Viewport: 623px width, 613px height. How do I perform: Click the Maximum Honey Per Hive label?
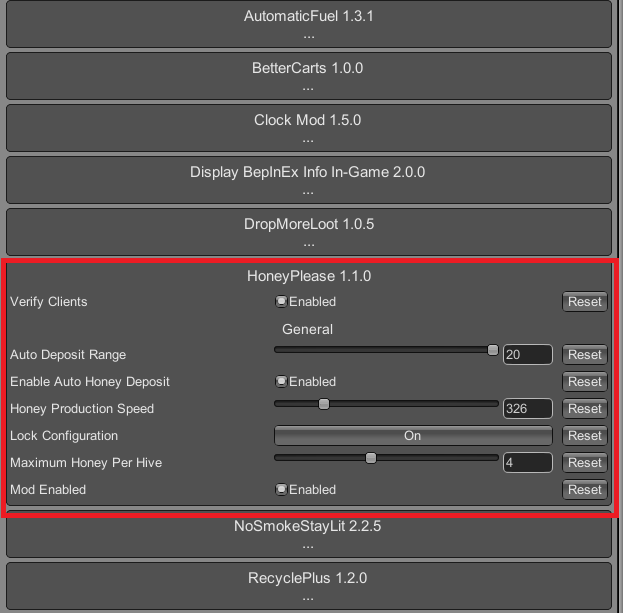[x=86, y=462]
